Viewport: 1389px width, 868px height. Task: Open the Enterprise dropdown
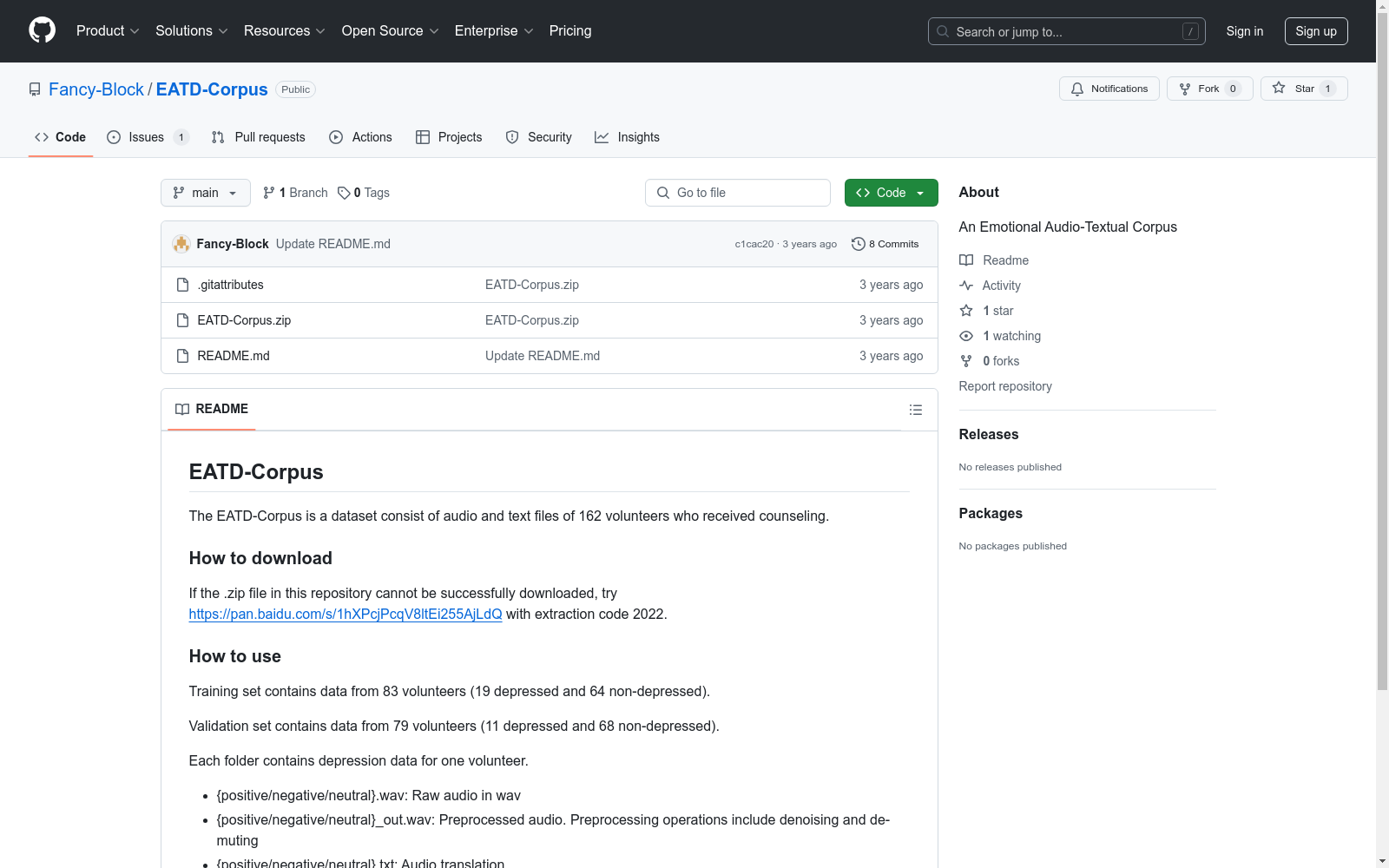click(x=493, y=31)
